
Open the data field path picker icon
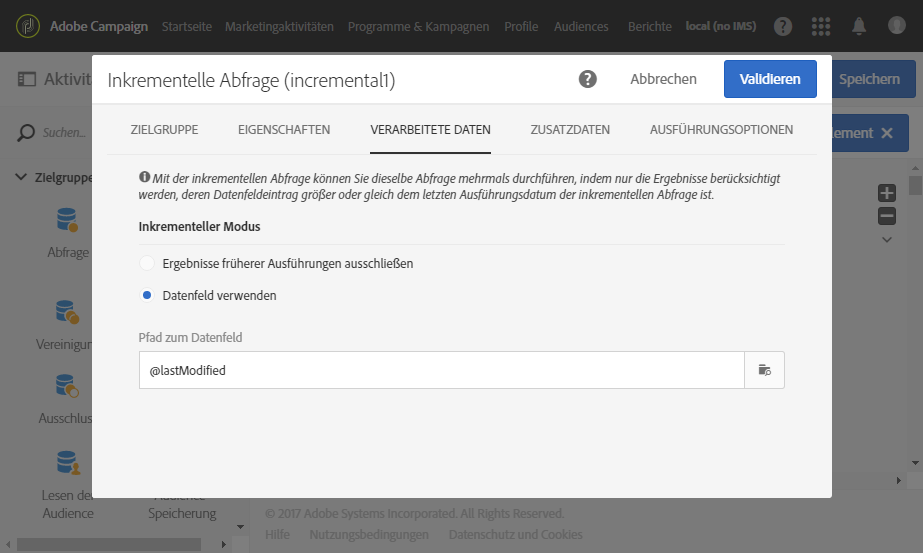[x=765, y=370]
